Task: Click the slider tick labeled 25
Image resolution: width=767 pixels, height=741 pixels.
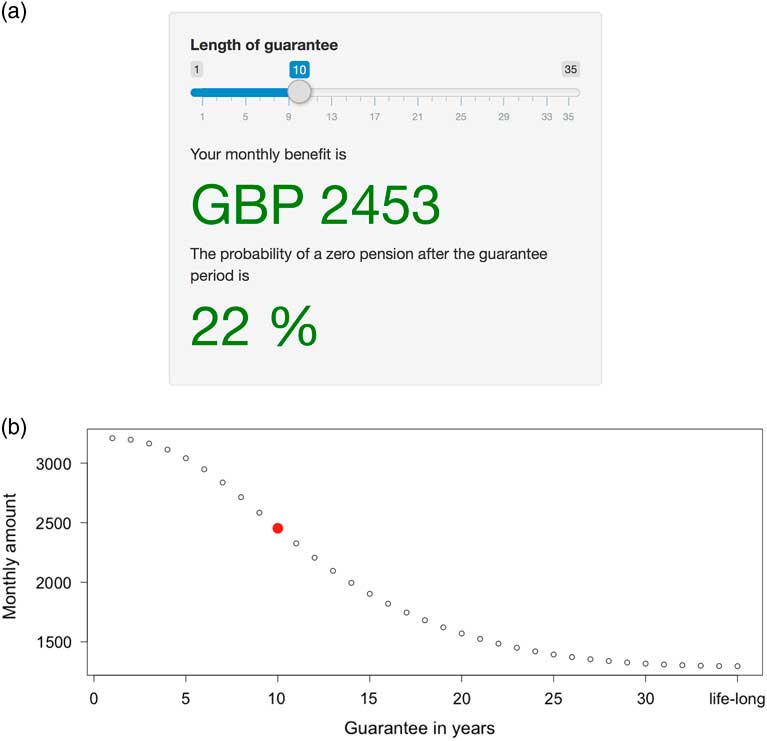Action: pyautogui.click(x=461, y=117)
